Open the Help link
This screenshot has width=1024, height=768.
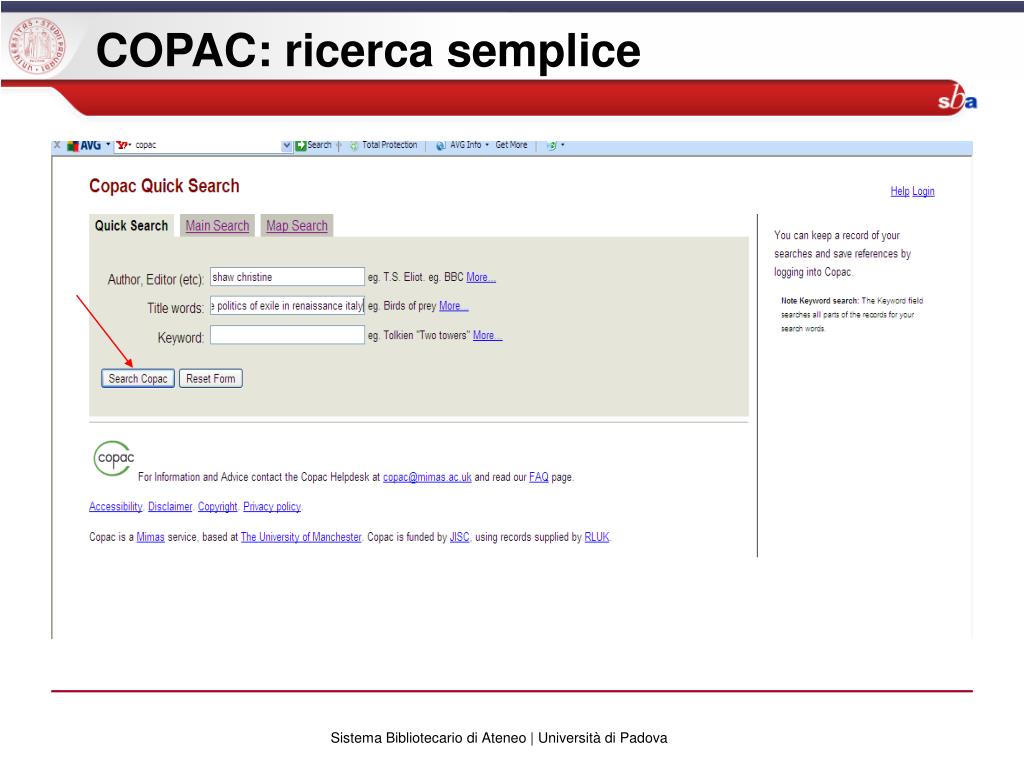[900, 191]
